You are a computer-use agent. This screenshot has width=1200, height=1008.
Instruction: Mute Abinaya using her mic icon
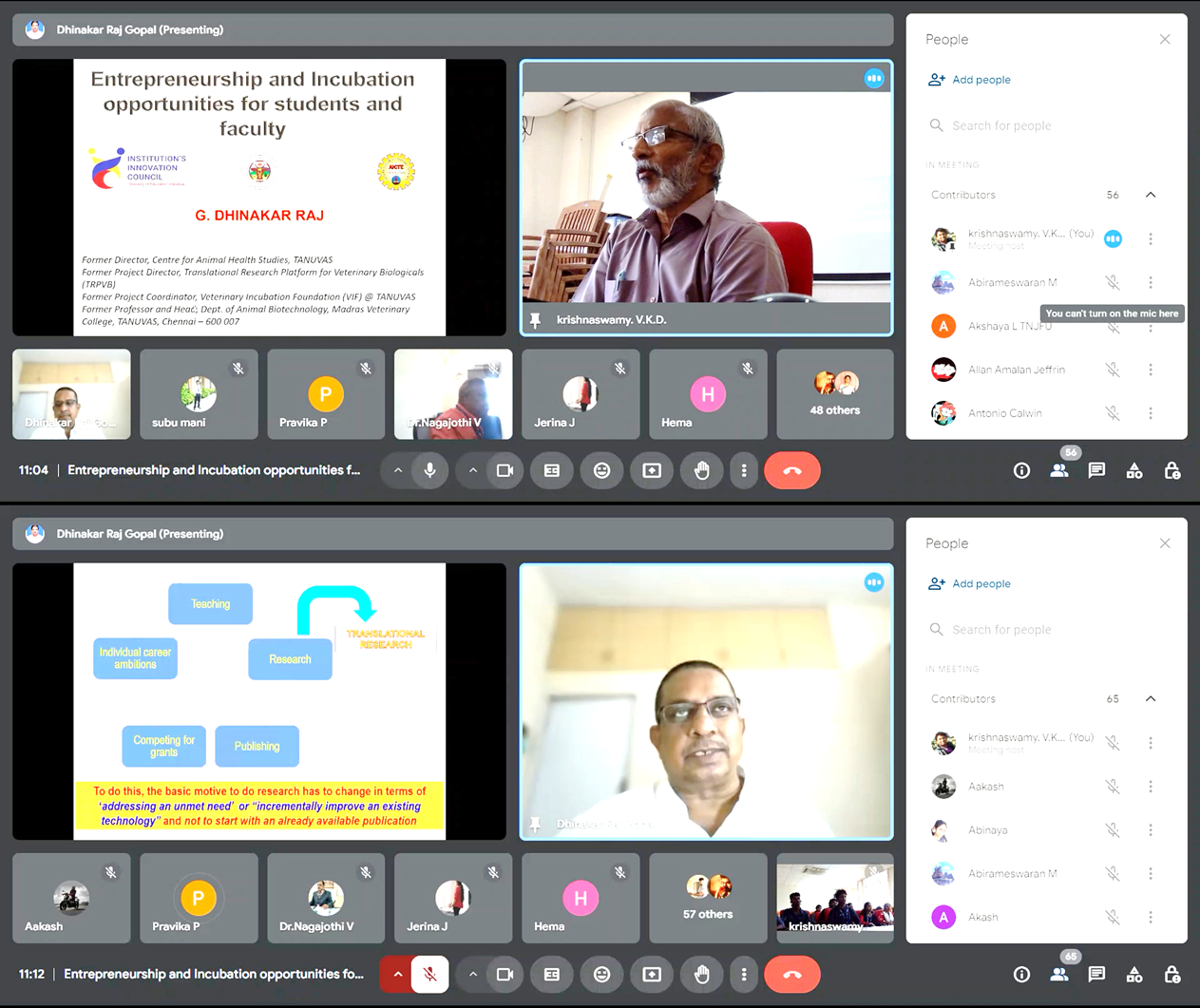click(1113, 830)
